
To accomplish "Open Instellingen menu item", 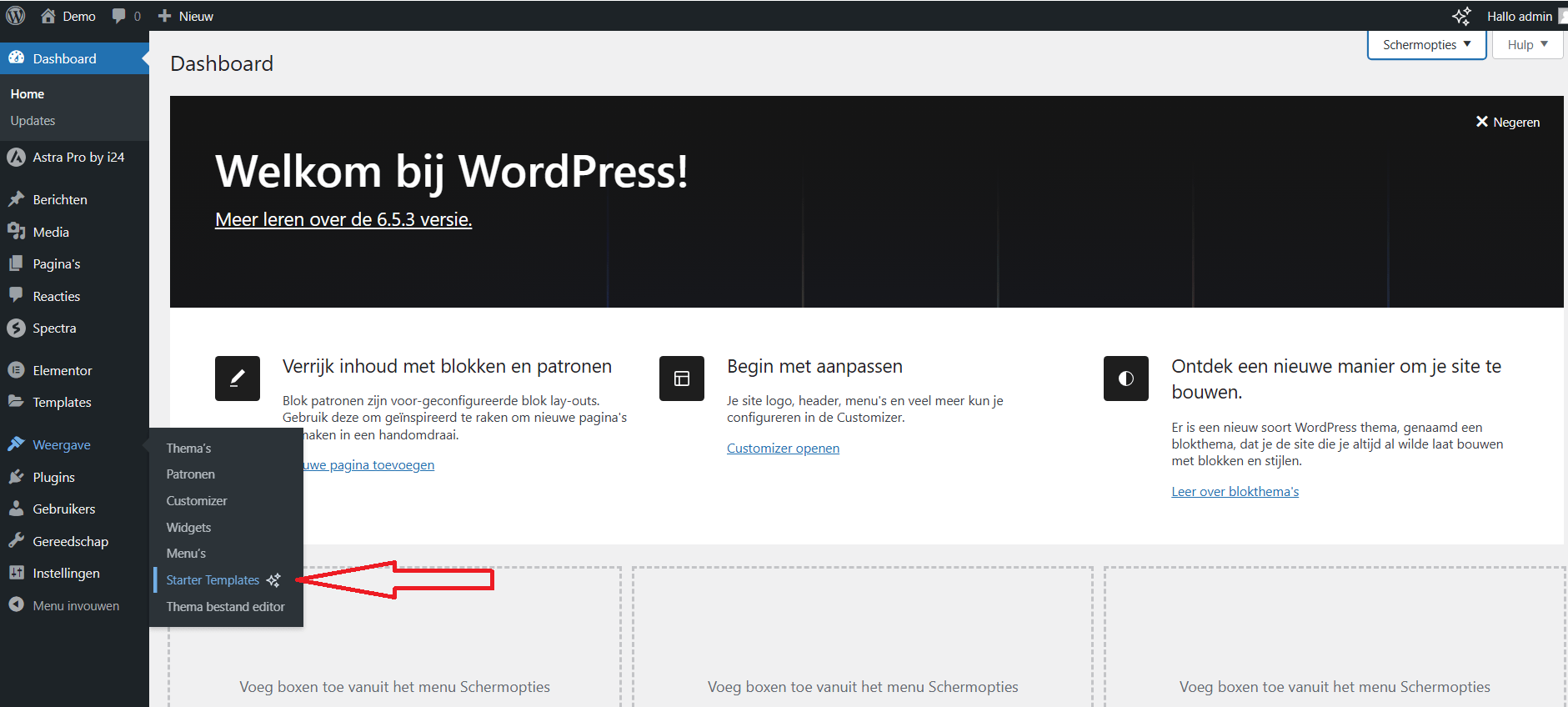I will pos(74,573).
